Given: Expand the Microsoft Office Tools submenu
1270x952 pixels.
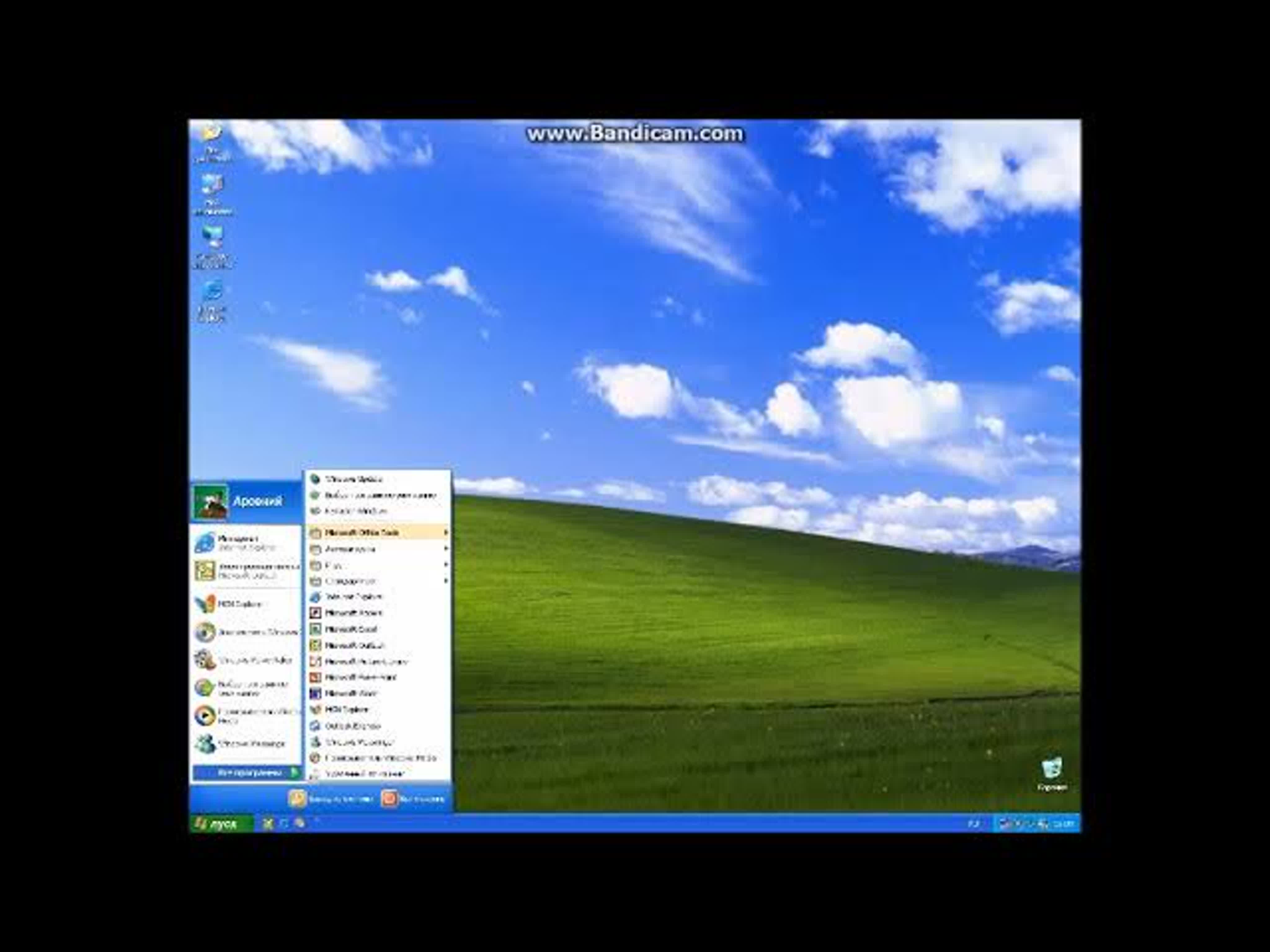Looking at the screenshot, I should click(378, 532).
